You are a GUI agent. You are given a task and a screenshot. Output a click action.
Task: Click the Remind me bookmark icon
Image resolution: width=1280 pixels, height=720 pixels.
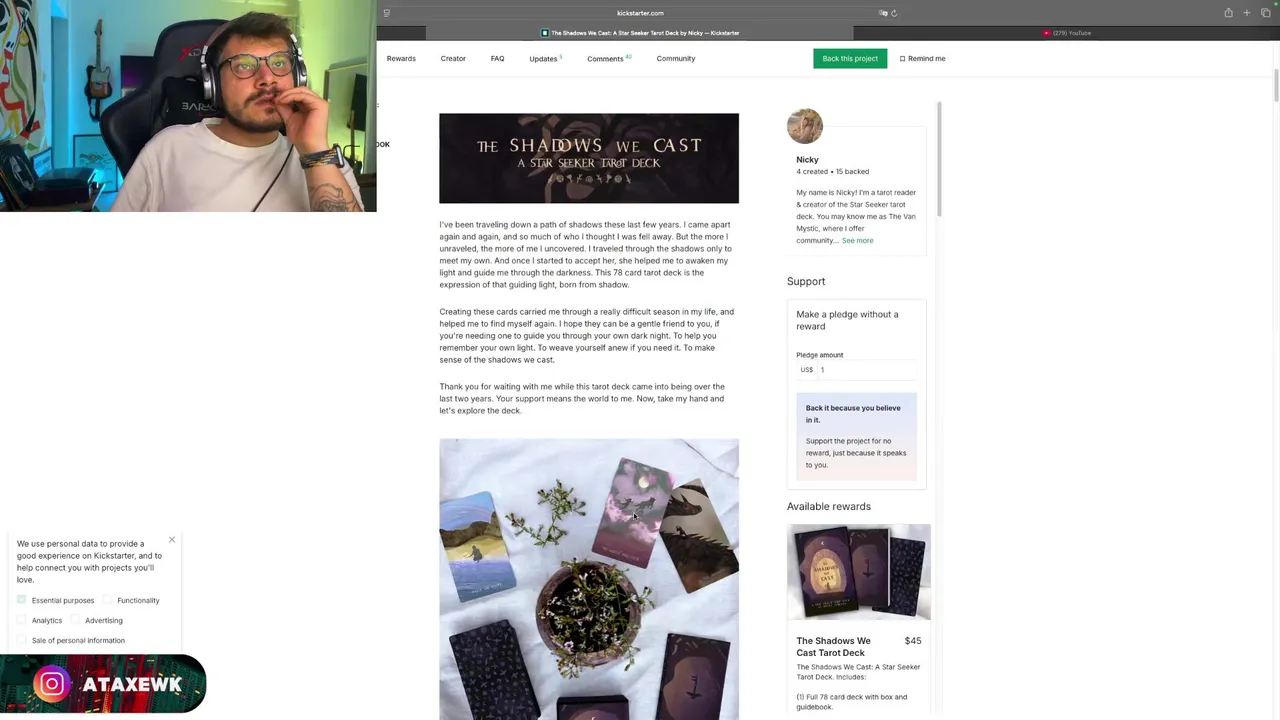click(x=902, y=59)
